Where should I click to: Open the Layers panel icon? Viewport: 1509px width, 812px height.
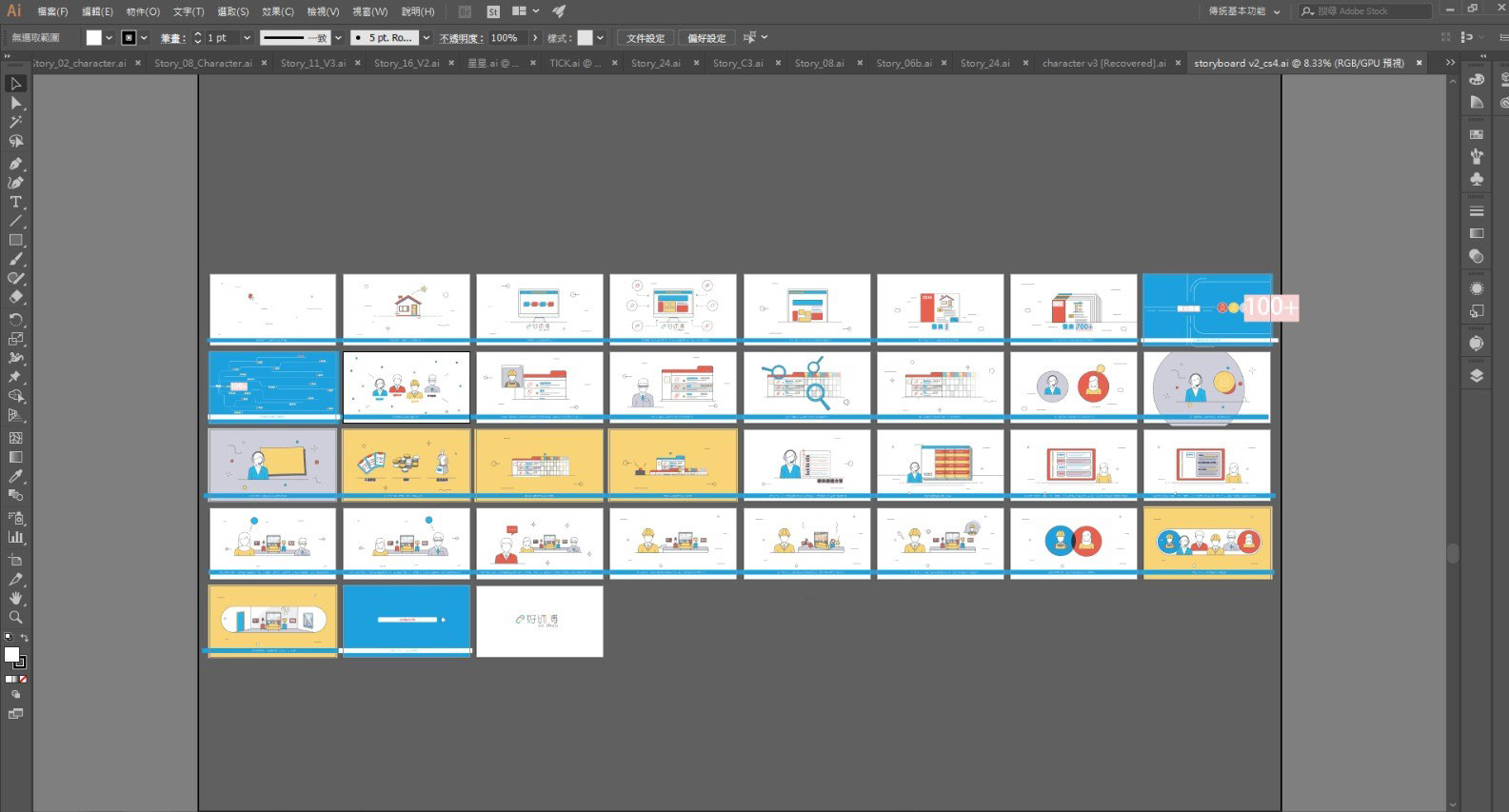tap(1477, 375)
